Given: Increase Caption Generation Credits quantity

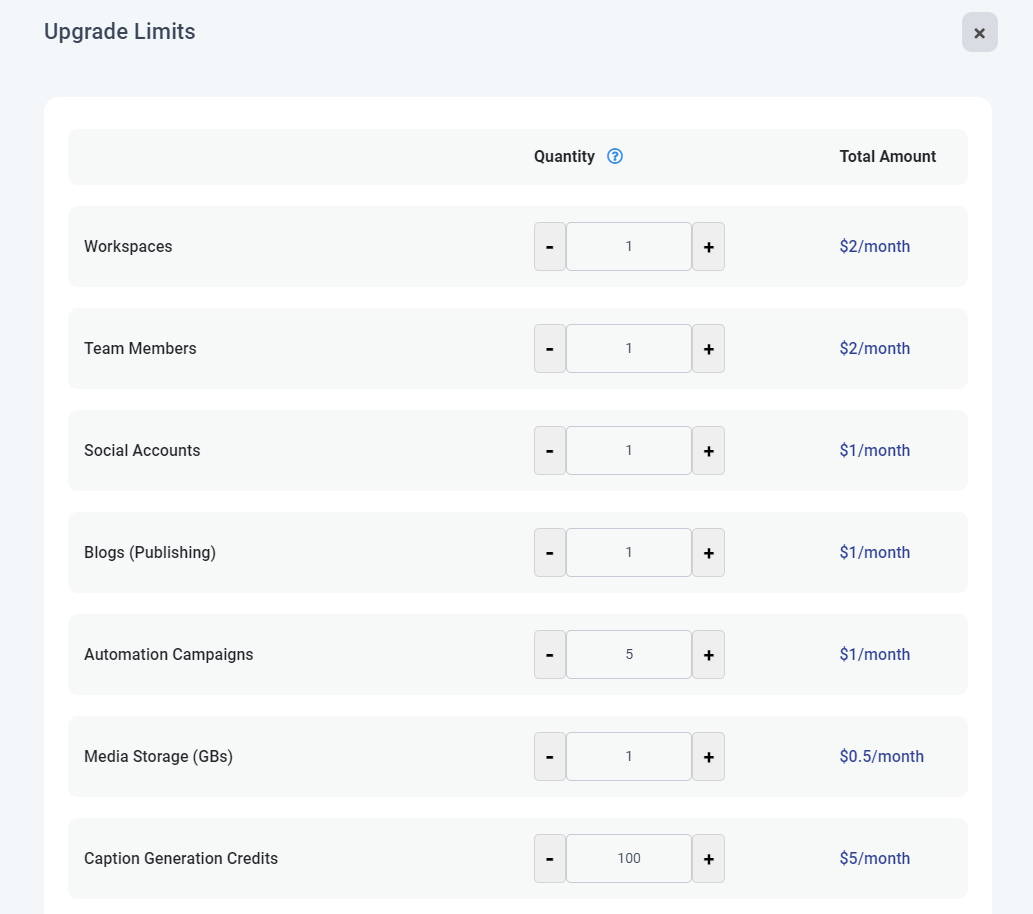Looking at the screenshot, I should (x=708, y=859).
